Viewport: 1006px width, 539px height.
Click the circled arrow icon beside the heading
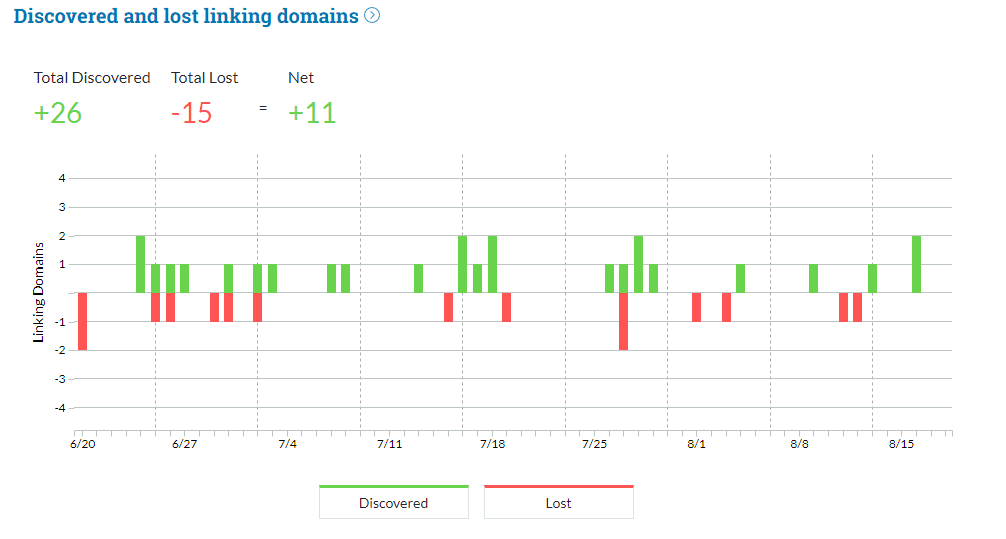(x=372, y=15)
